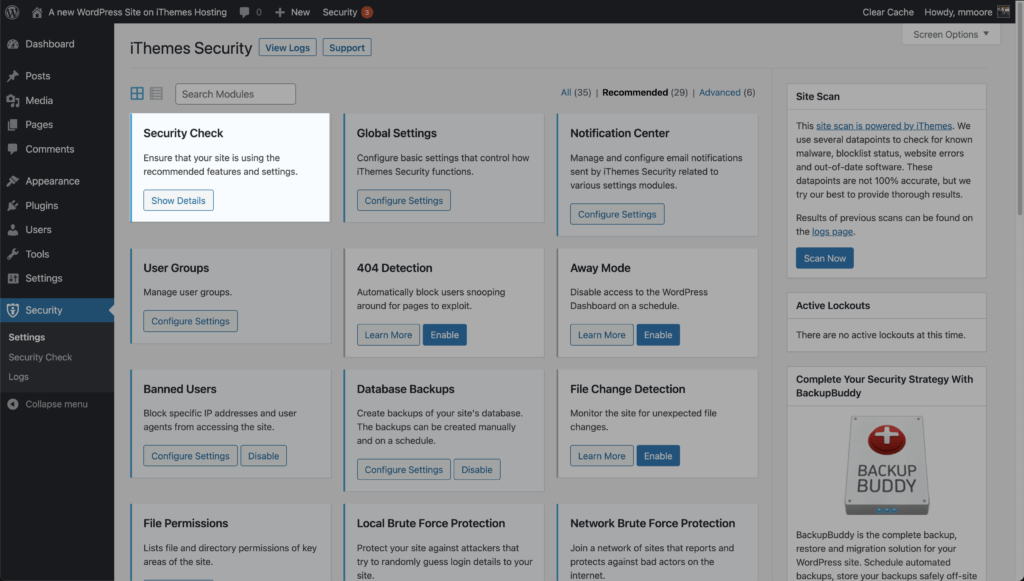Click the Users person icon

[x=12, y=230]
